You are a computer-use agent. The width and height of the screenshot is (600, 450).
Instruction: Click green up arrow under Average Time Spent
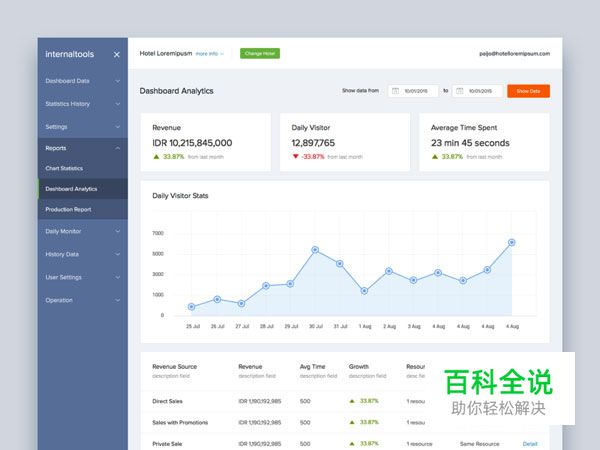[435, 157]
